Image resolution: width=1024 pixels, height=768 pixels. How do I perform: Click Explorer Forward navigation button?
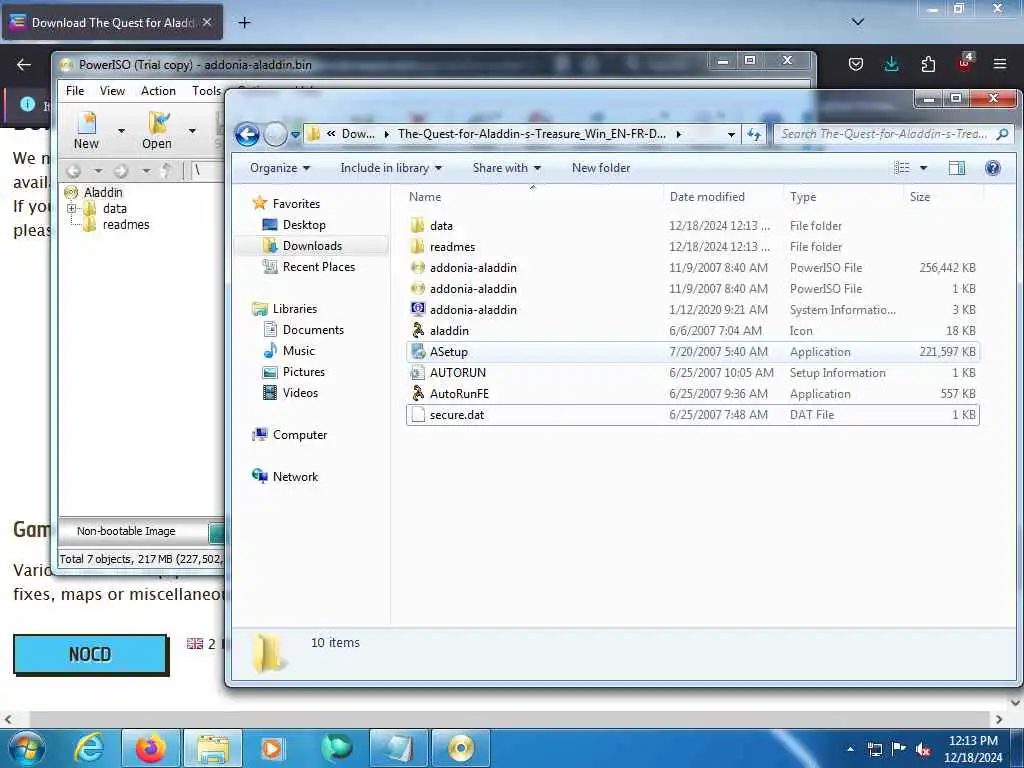(x=276, y=135)
